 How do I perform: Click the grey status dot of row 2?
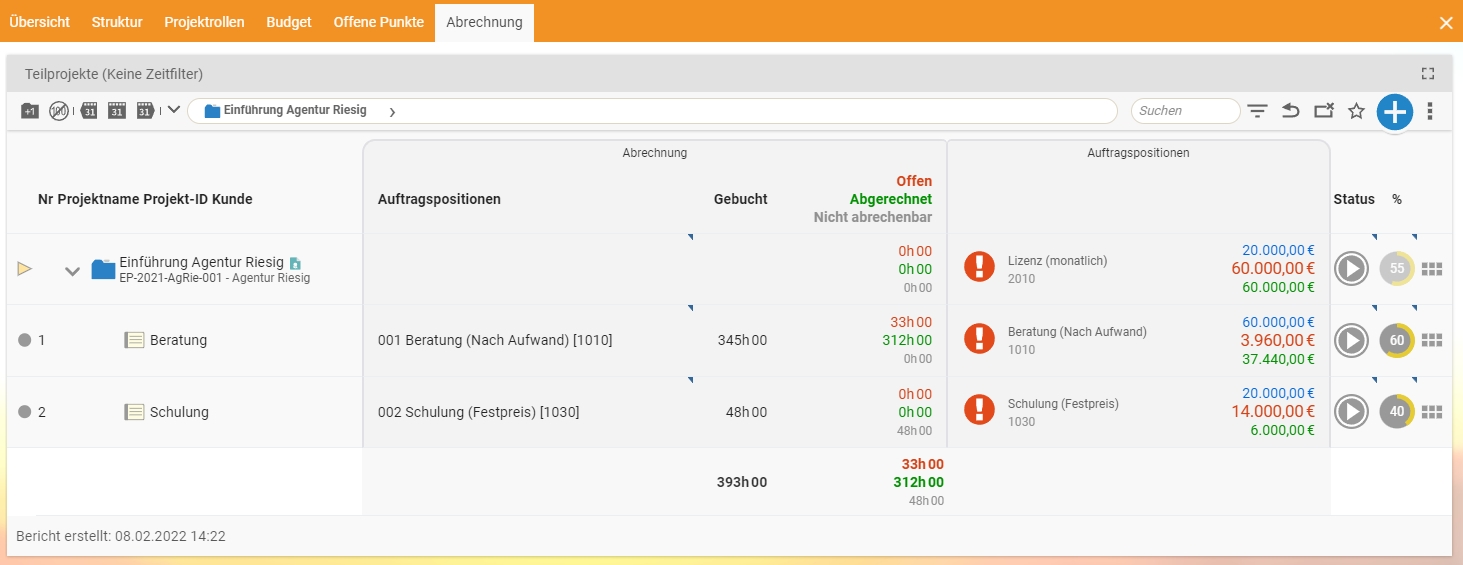25,412
